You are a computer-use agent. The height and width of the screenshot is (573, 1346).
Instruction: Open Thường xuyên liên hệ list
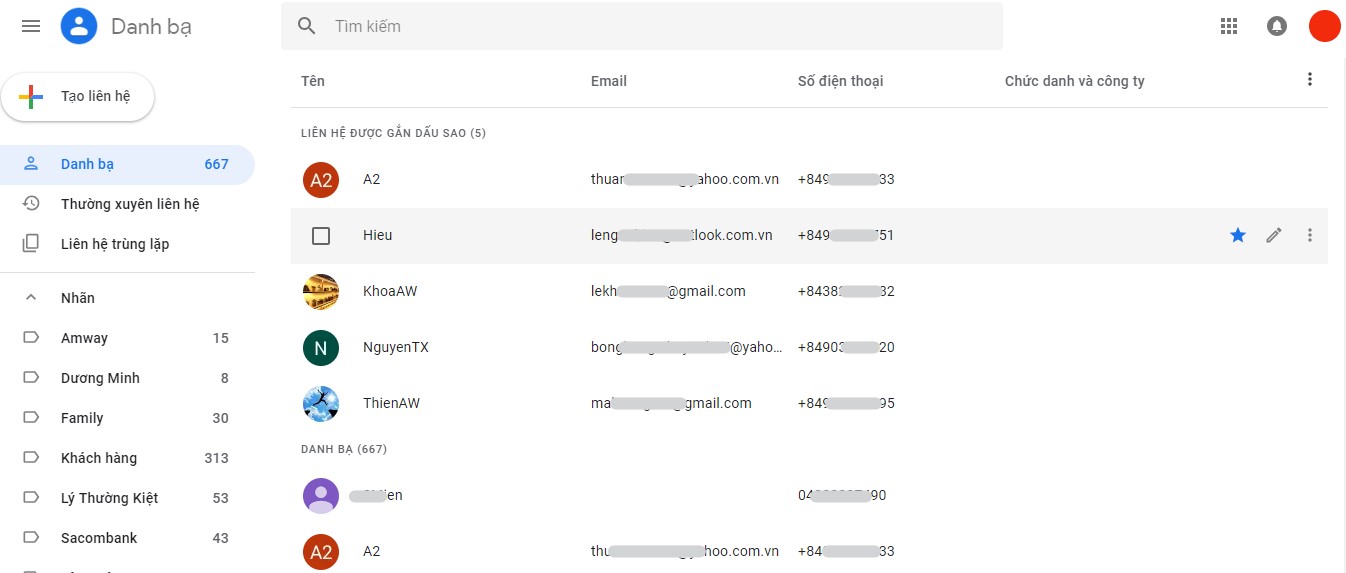point(128,204)
